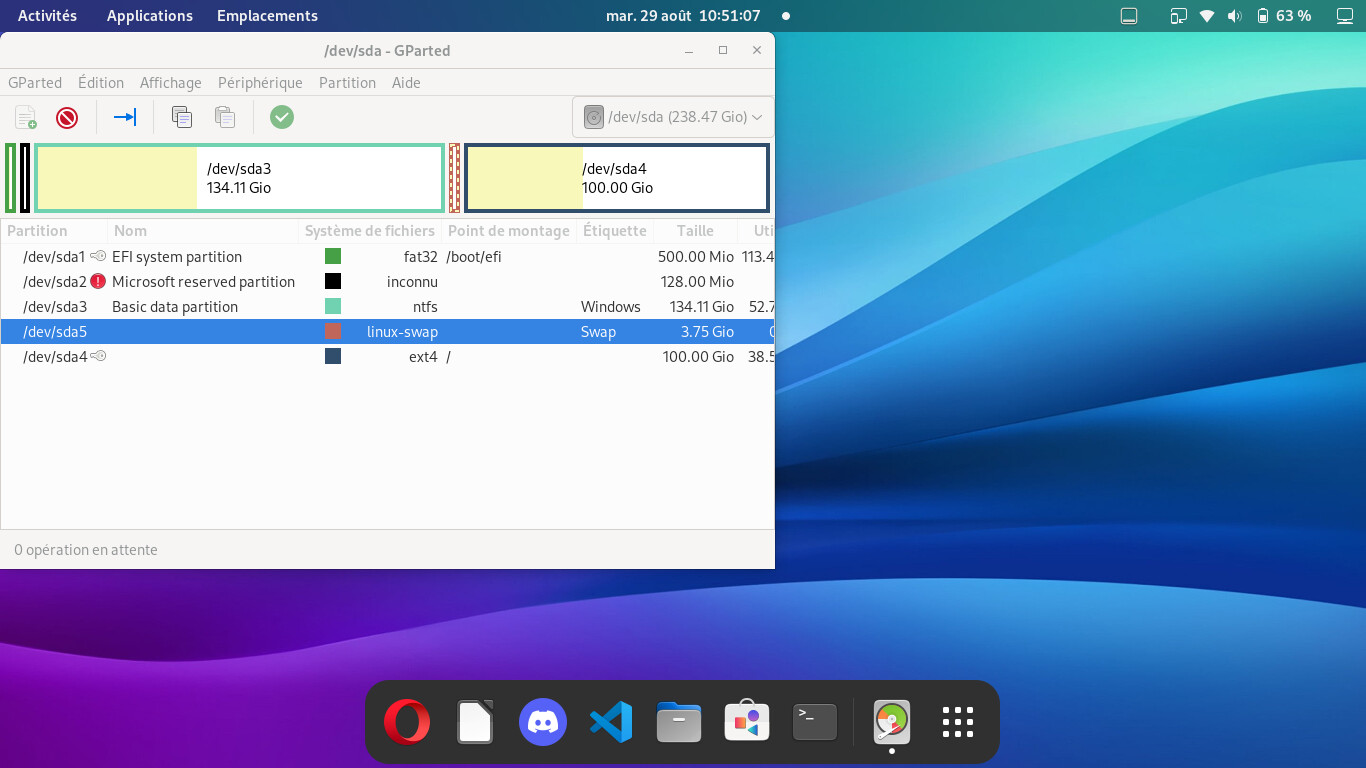Select the /dev/sda3 block in disk map
1366x768 pixels.
240,178
